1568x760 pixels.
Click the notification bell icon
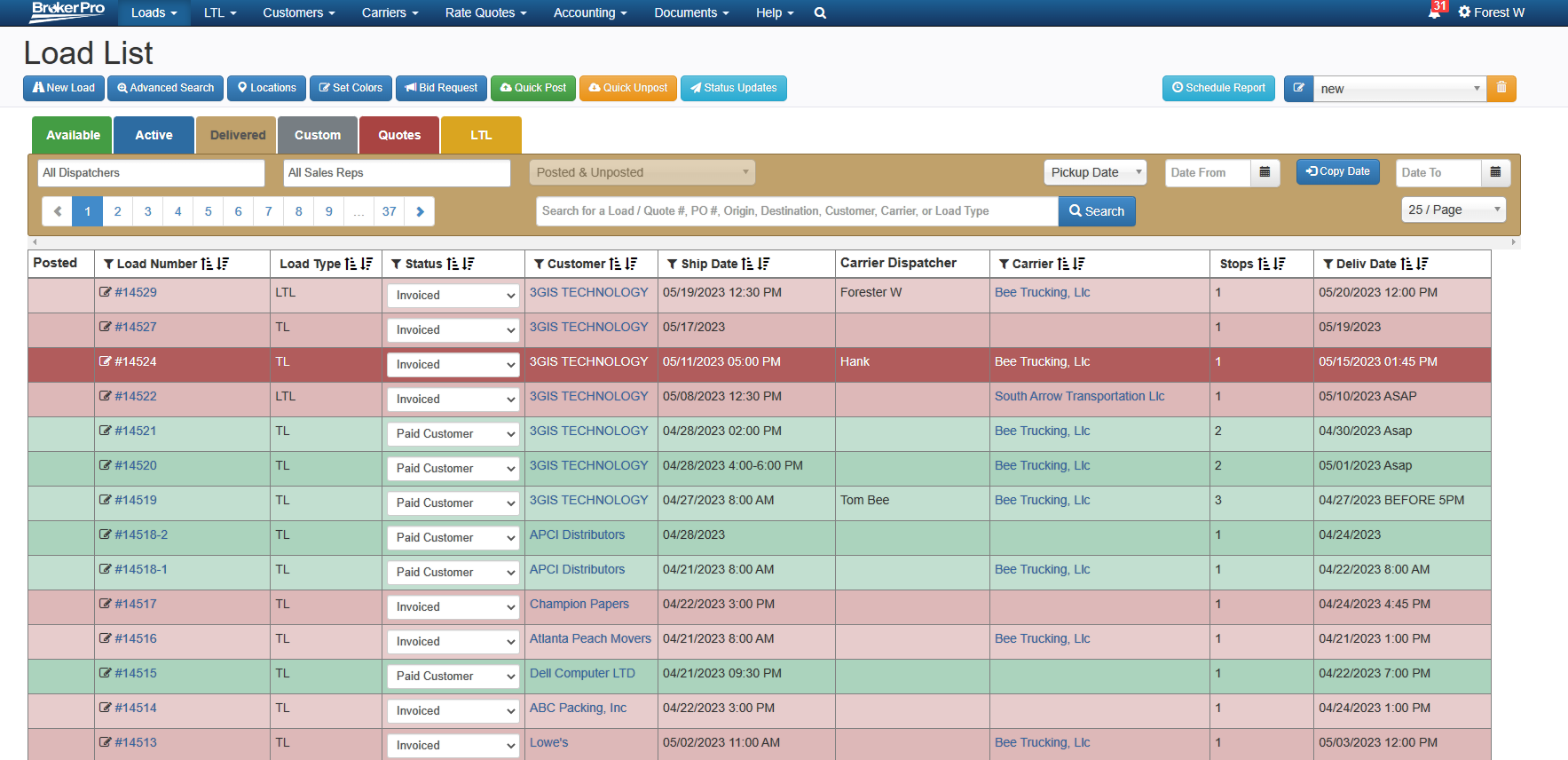tap(1434, 12)
